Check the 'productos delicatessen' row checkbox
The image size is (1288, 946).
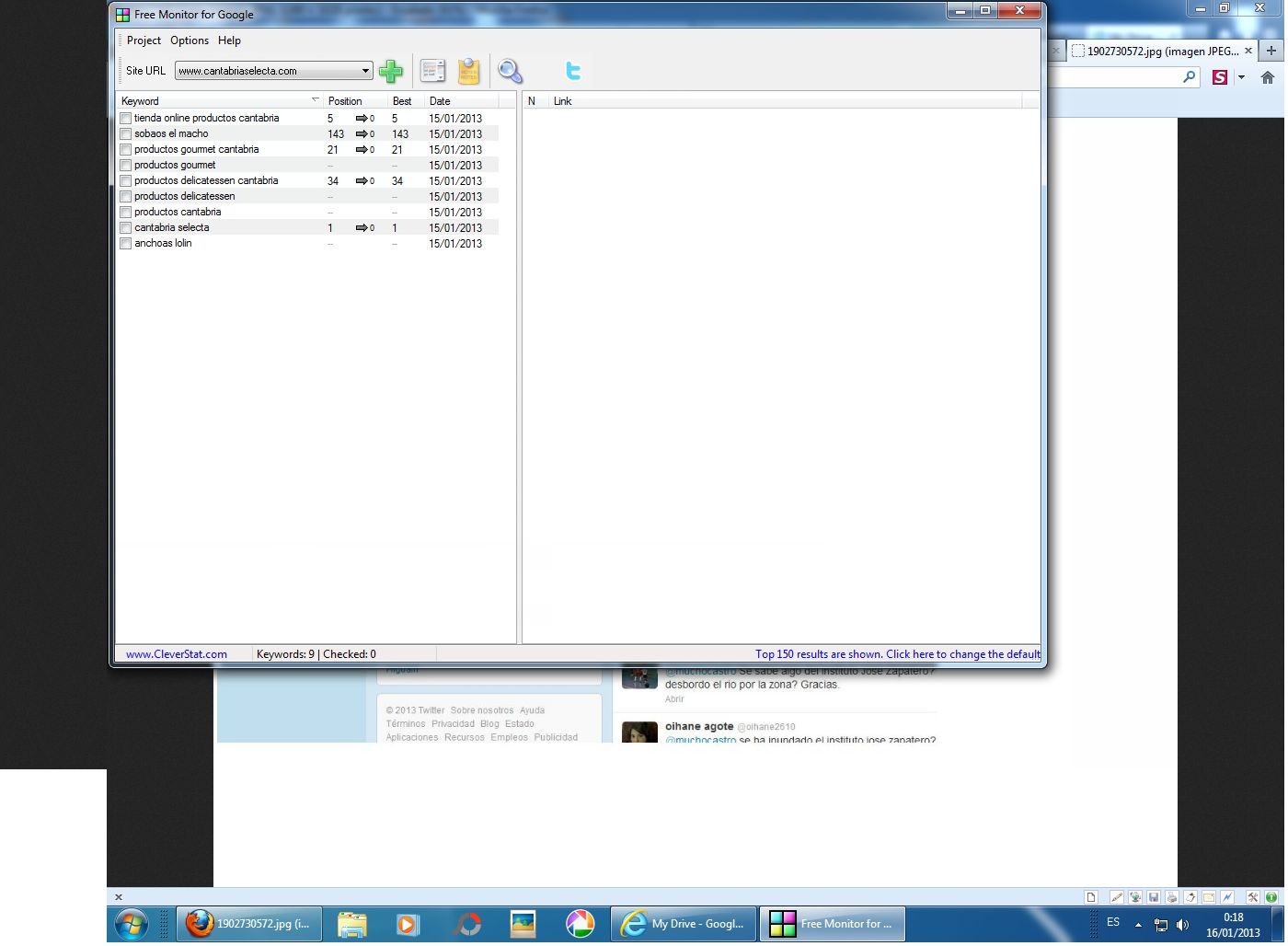tap(126, 196)
